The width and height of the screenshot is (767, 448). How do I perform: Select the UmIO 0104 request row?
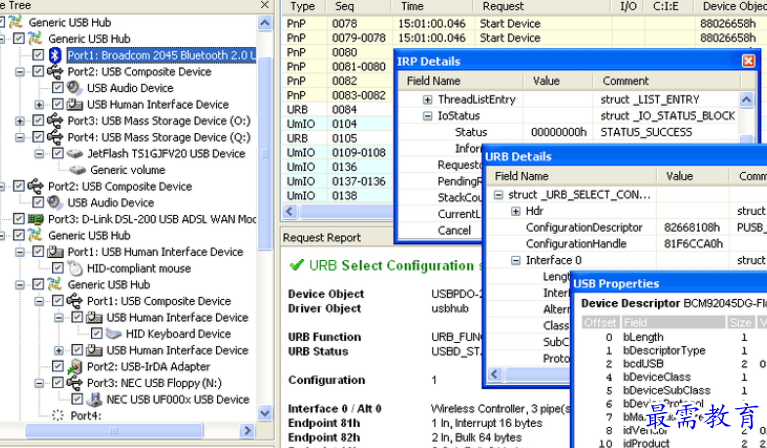point(338,124)
